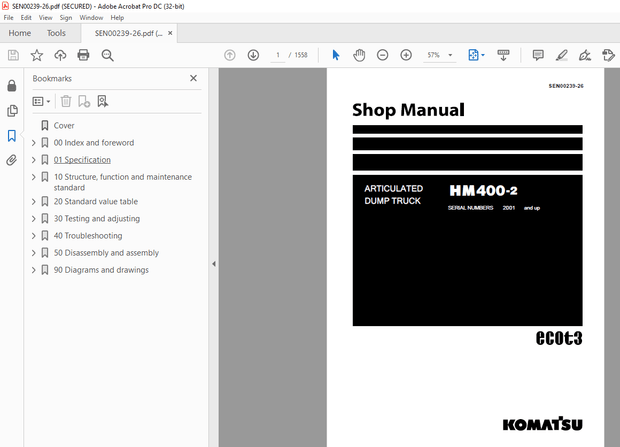Click the 57% zoom level field
This screenshot has height=447, width=620.
tap(433, 55)
